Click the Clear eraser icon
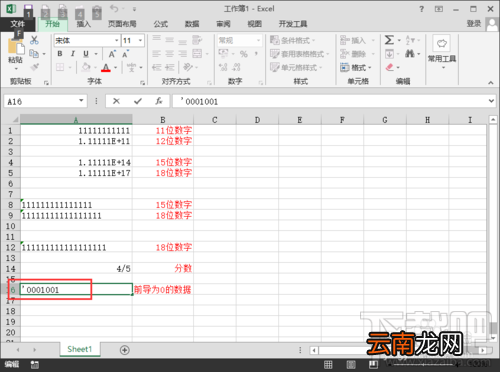500x372 pixels. 389,67
